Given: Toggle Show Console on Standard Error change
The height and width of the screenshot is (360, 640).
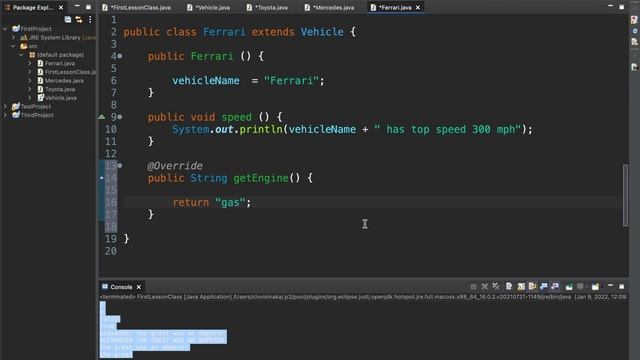Looking at the screenshot, I should click(555, 287).
